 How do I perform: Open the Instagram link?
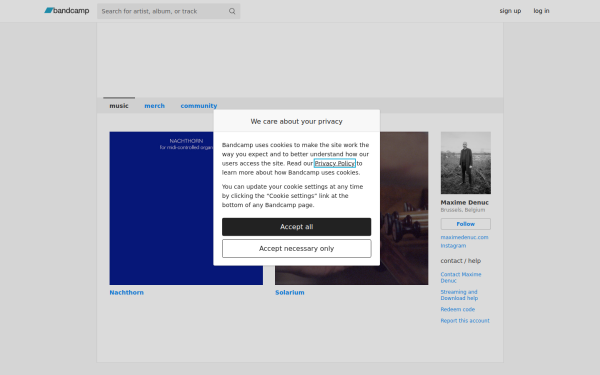point(453,246)
